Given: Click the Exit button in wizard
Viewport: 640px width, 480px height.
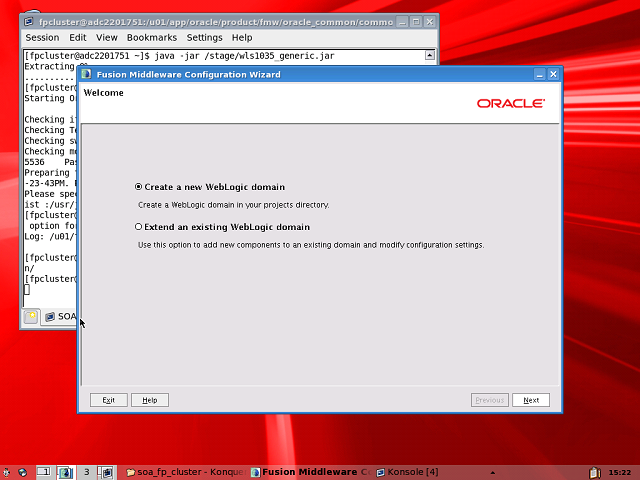Looking at the screenshot, I should [109, 400].
